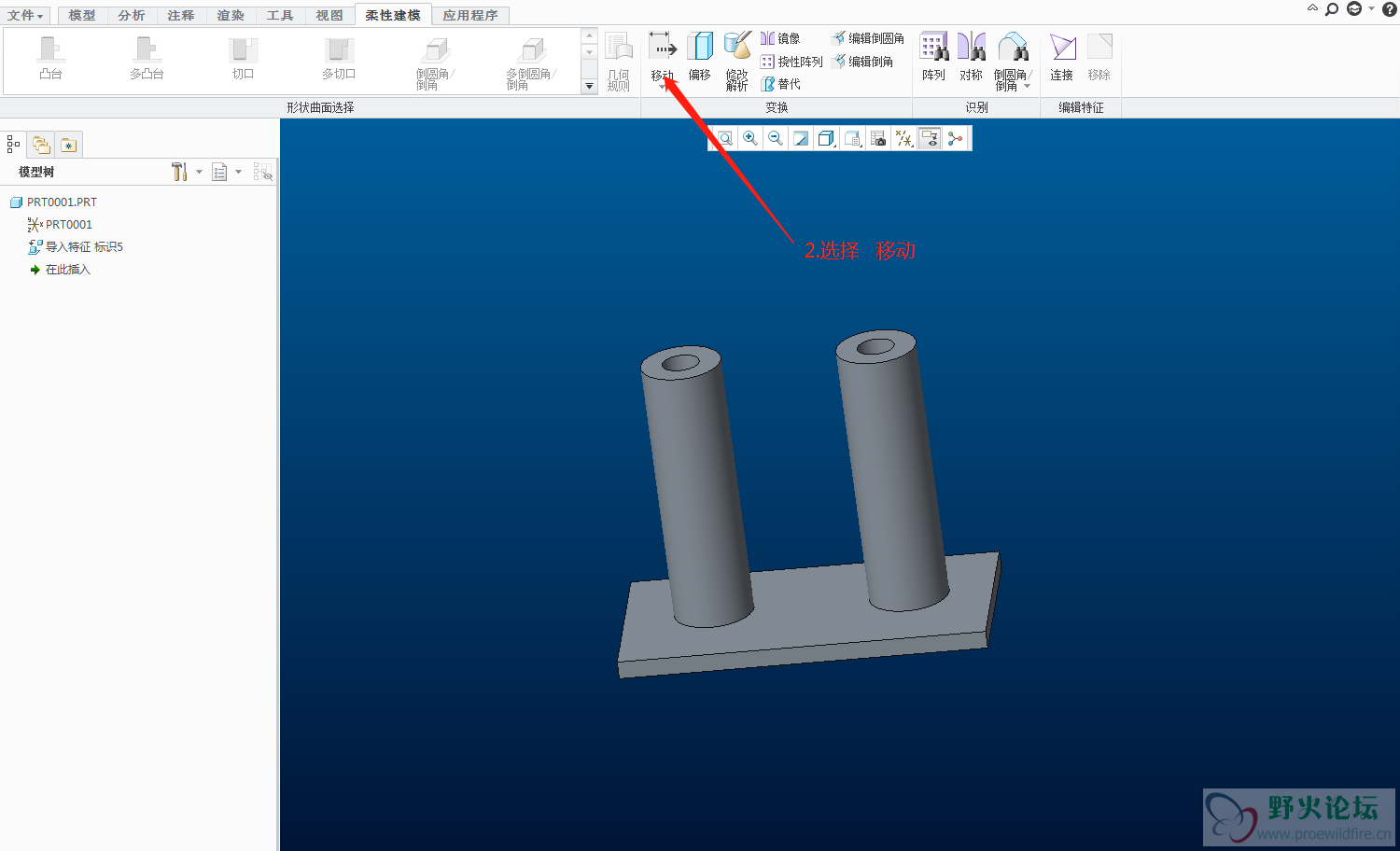This screenshot has height=851, width=1400.
Task: Click the command search magnifier icon
Action: [x=1332, y=9]
